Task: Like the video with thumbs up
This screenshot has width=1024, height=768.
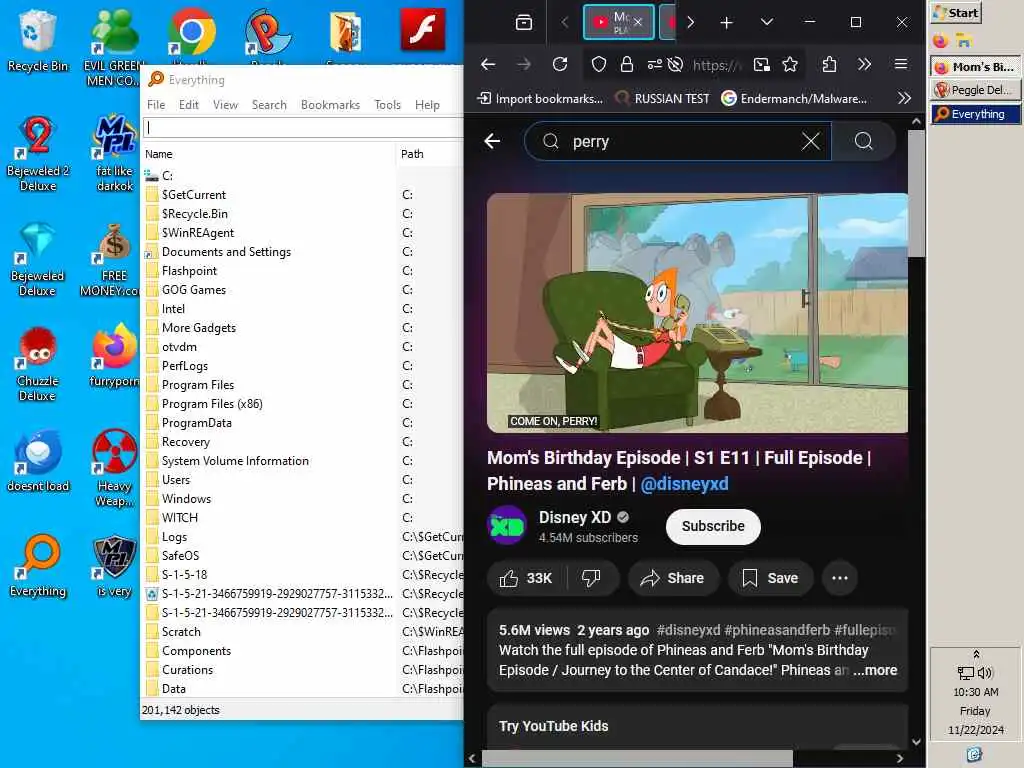Action: [x=526, y=578]
